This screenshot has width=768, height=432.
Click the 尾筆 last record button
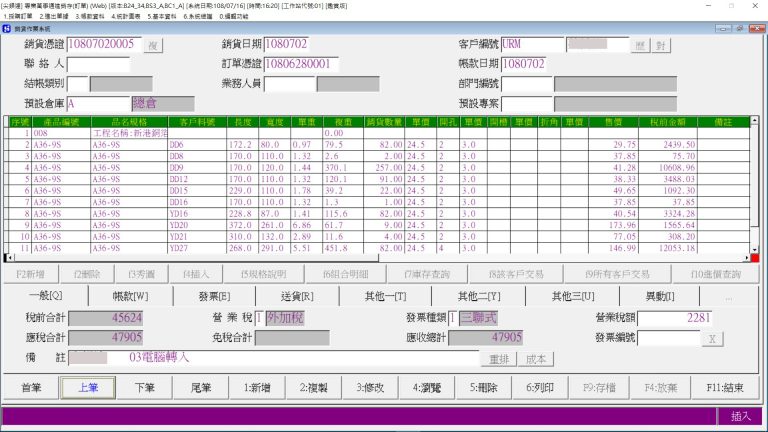[x=201, y=387]
